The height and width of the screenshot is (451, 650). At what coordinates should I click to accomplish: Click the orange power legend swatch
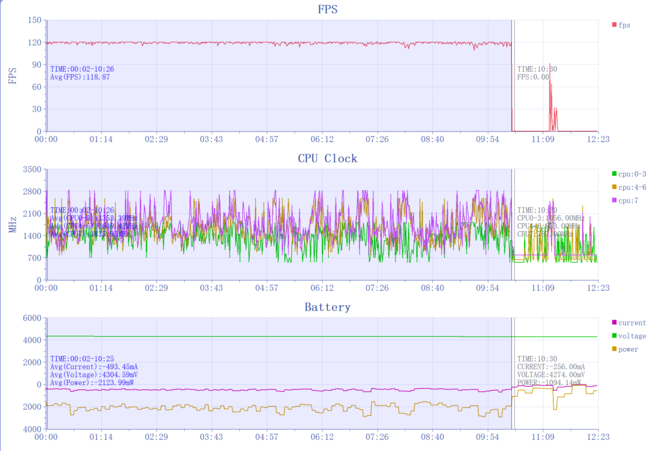612,349
